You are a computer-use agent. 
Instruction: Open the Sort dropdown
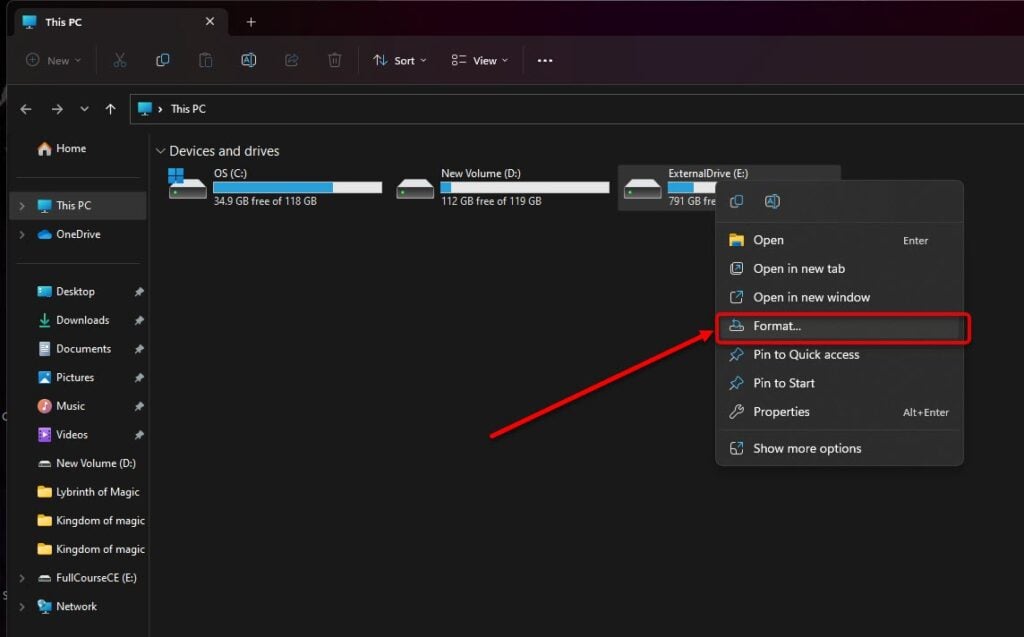(x=399, y=60)
